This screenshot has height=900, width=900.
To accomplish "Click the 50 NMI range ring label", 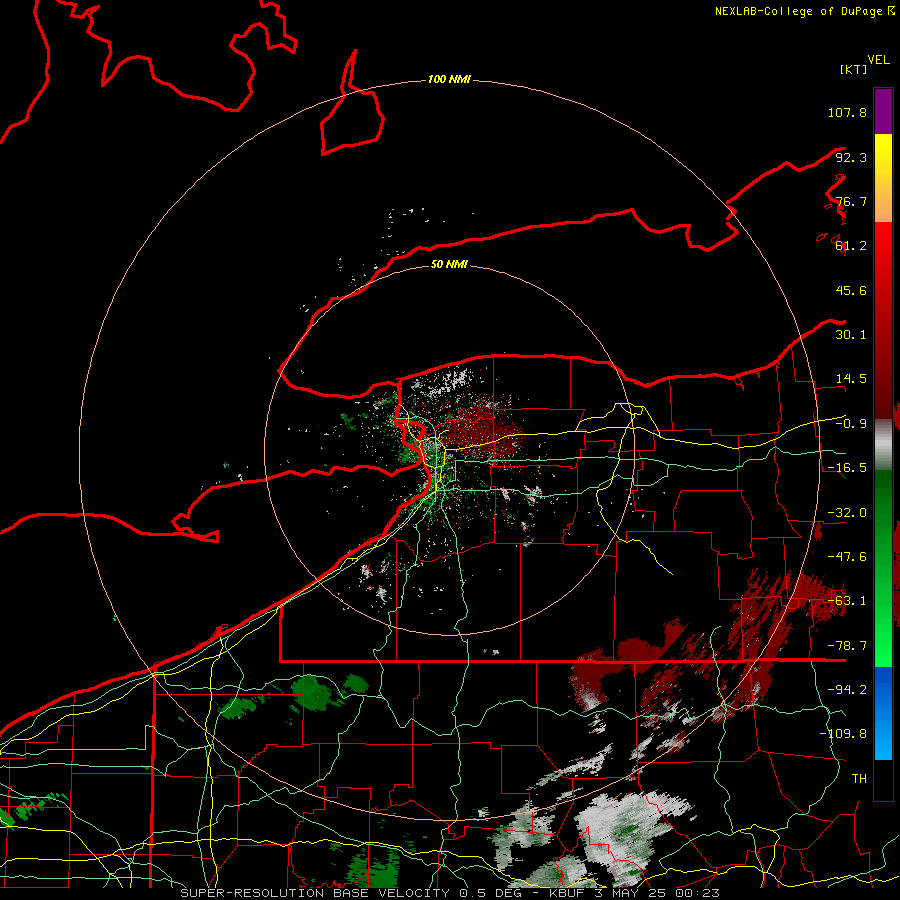I will (449, 264).
